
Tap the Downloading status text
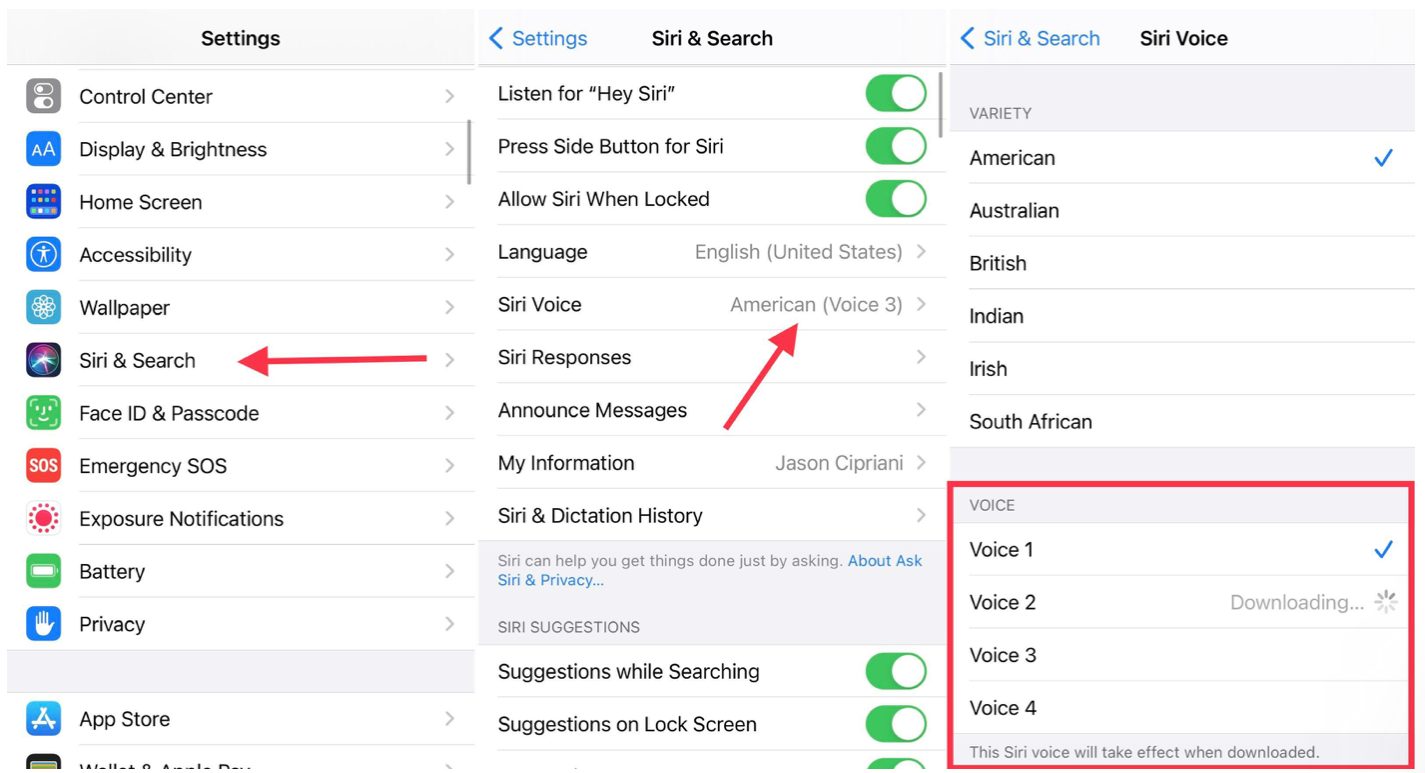(x=1296, y=602)
